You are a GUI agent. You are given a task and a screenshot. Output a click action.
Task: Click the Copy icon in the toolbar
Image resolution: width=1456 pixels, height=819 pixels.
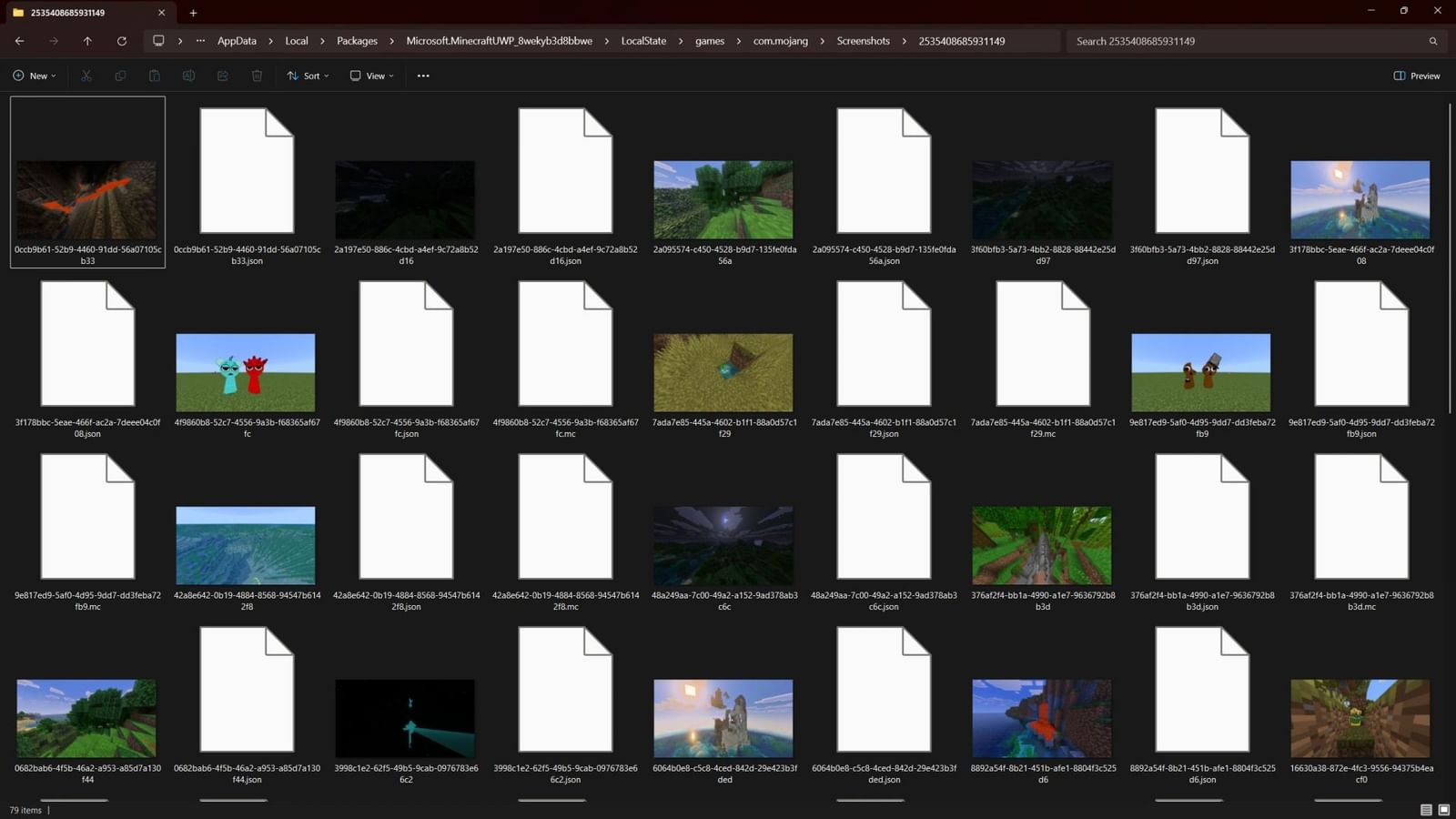[x=120, y=76]
